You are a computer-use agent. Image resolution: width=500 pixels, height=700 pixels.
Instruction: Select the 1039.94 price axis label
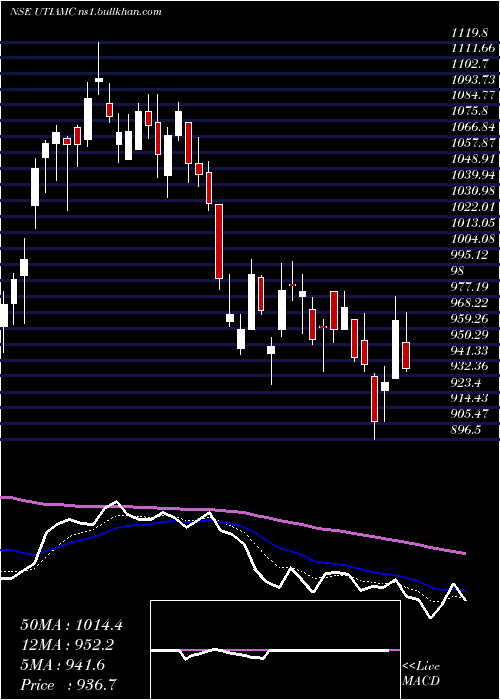473,175
